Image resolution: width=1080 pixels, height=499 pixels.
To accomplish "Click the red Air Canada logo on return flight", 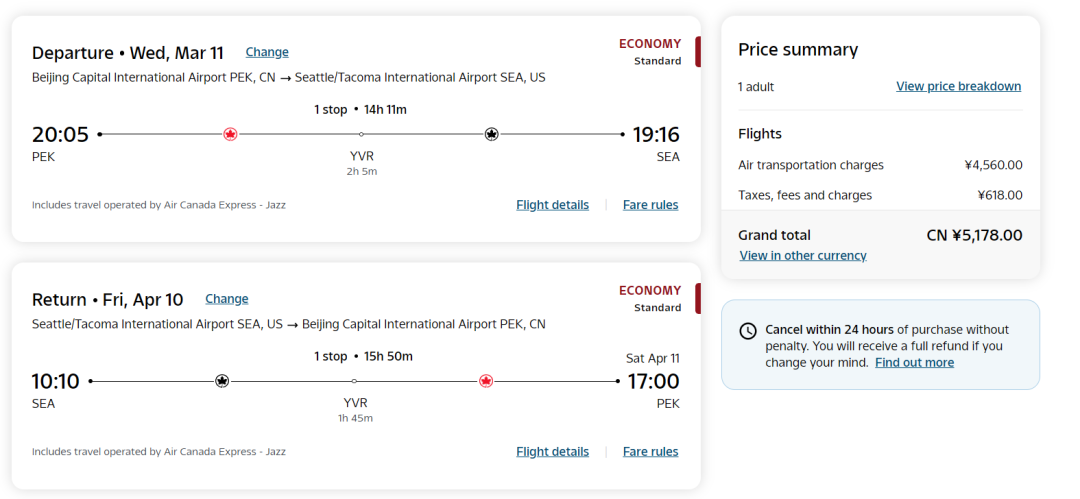I will click(x=486, y=381).
